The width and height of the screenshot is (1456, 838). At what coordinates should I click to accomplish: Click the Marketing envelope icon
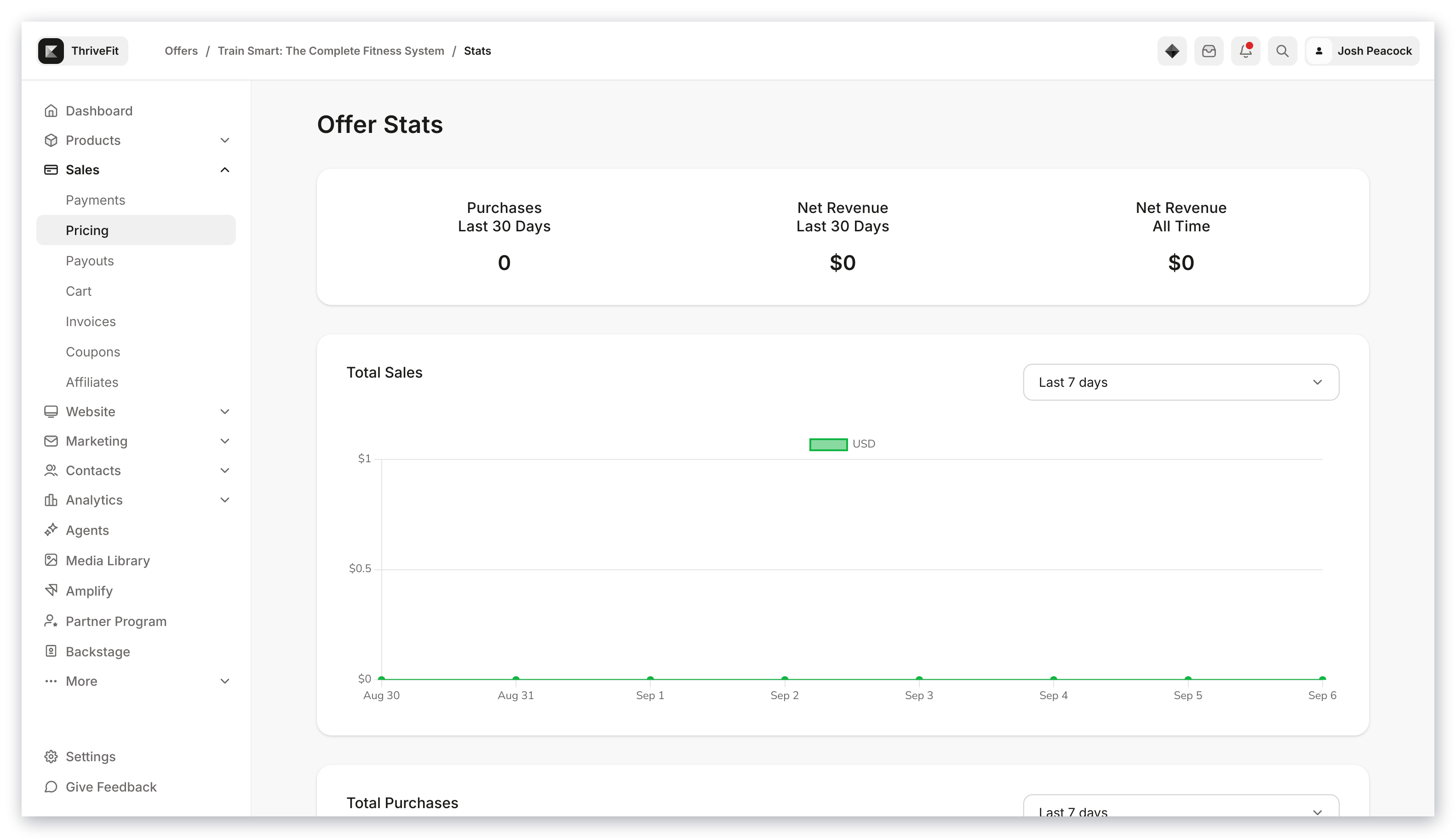tap(51, 441)
